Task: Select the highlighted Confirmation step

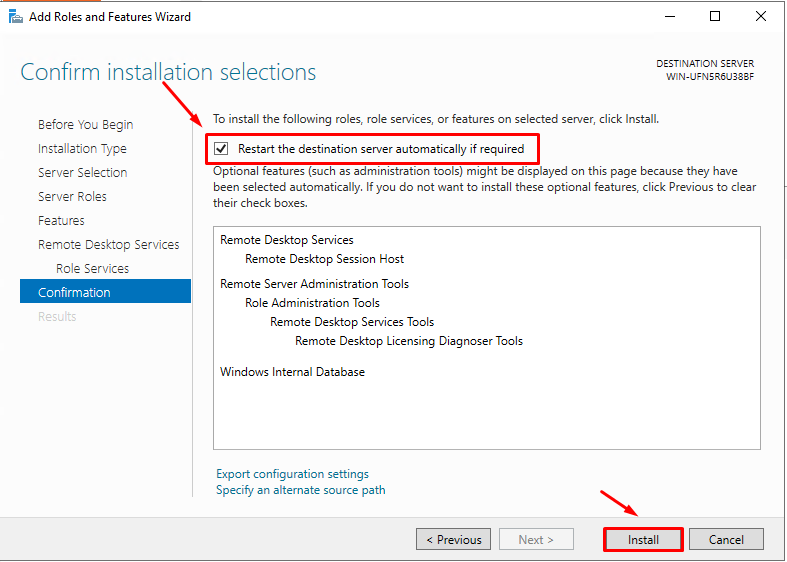Action: tap(74, 293)
